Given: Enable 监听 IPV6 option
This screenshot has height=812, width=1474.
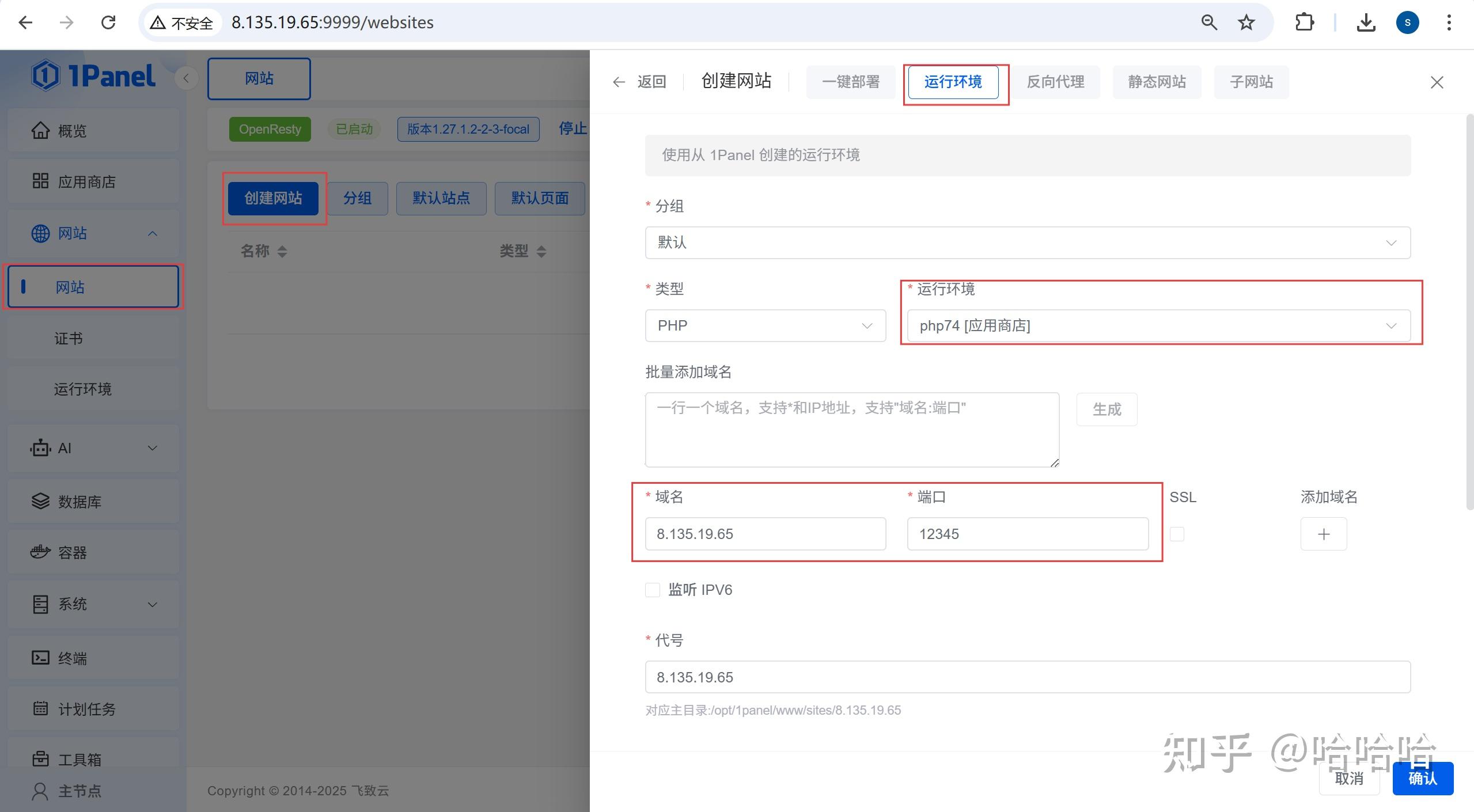Looking at the screenshot, I should point(651,590).
